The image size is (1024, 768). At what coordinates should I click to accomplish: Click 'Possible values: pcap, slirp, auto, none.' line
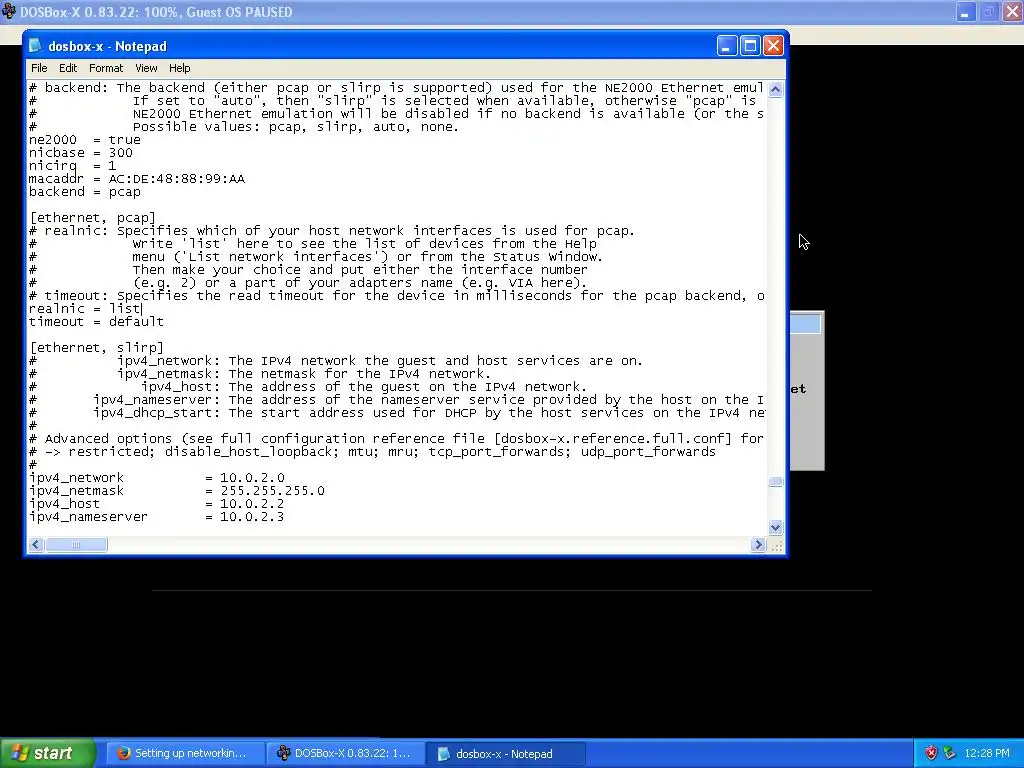click(244, 127)
